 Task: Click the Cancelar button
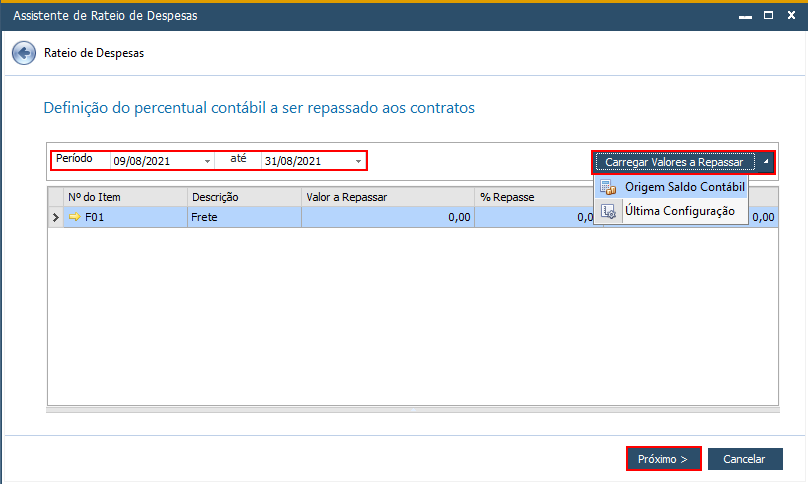(745, 459)
